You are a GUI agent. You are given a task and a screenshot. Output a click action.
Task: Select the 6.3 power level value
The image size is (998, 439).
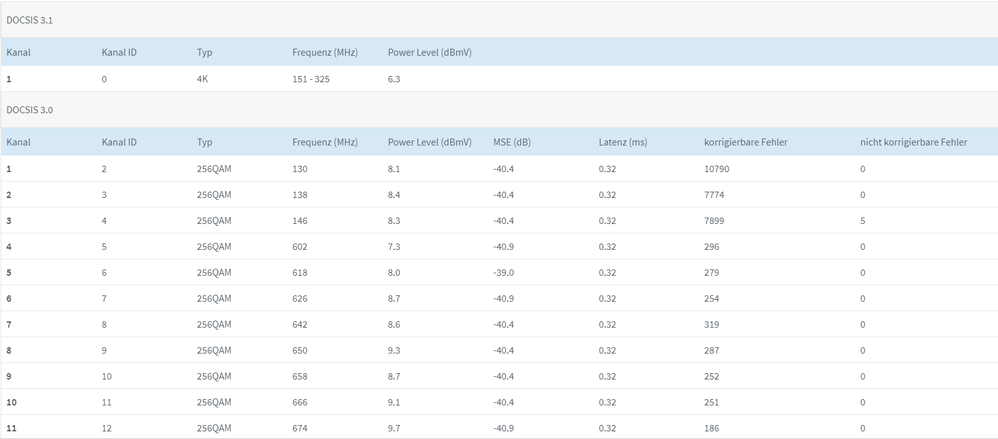pyautogui.click(x=395, y=78)
